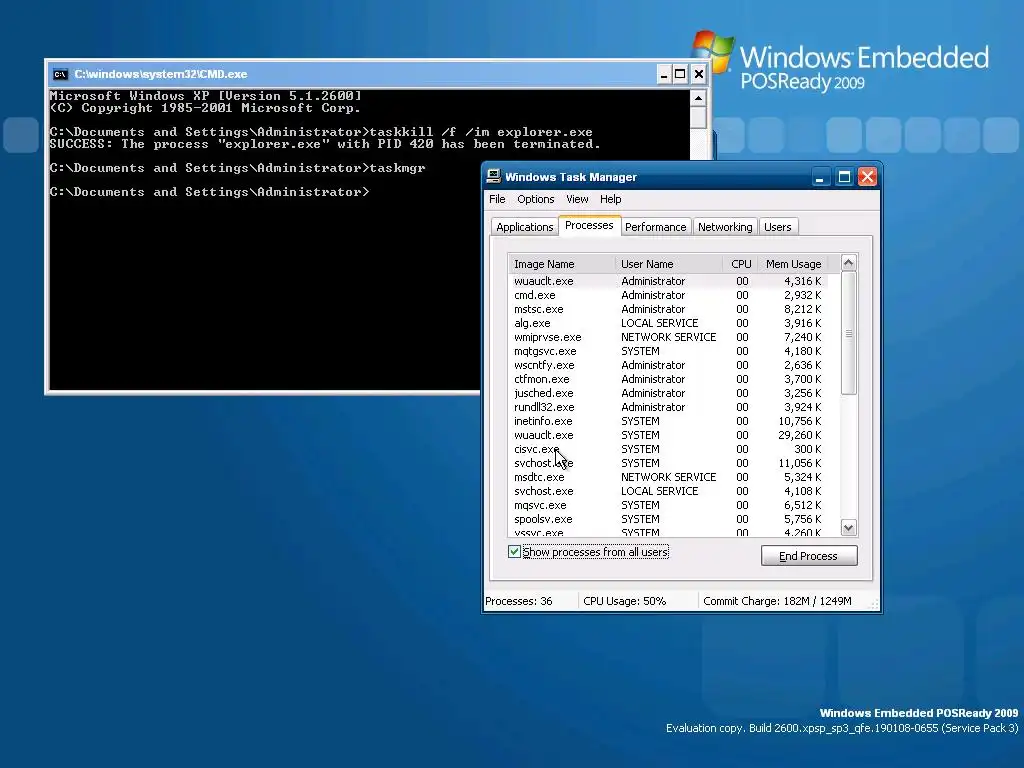Switch to the Applications tab
Viewport: 1024px width, 768px height.
[524, 227]
